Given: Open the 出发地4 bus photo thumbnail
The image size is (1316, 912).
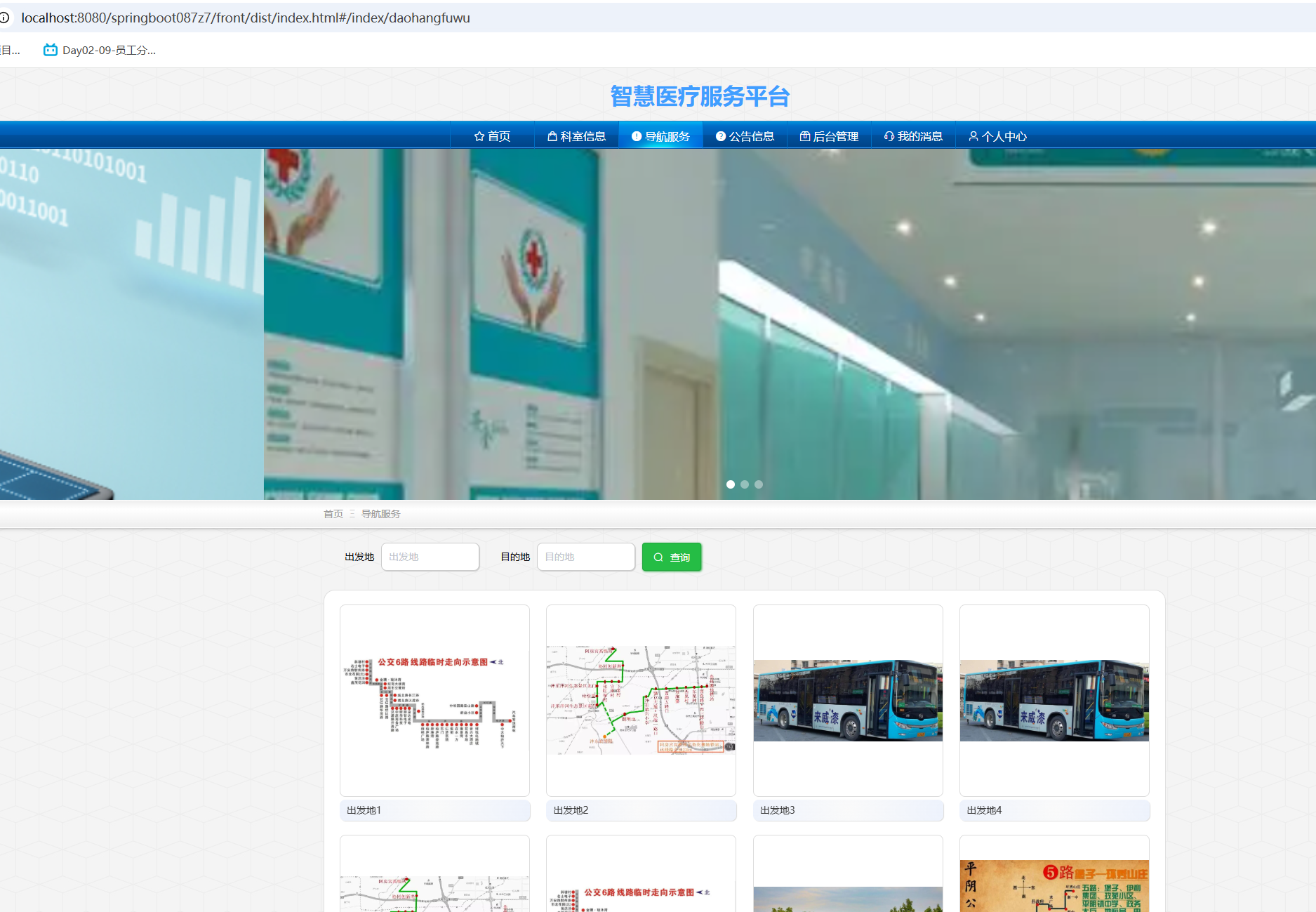Looking at the screenshot, I should coord(1054,701).
